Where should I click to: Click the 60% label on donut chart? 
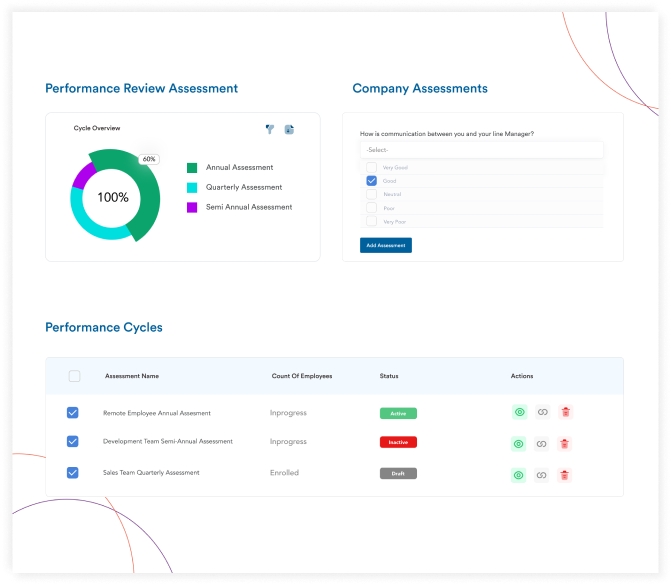pyautogui.click(x=149, y=159)
